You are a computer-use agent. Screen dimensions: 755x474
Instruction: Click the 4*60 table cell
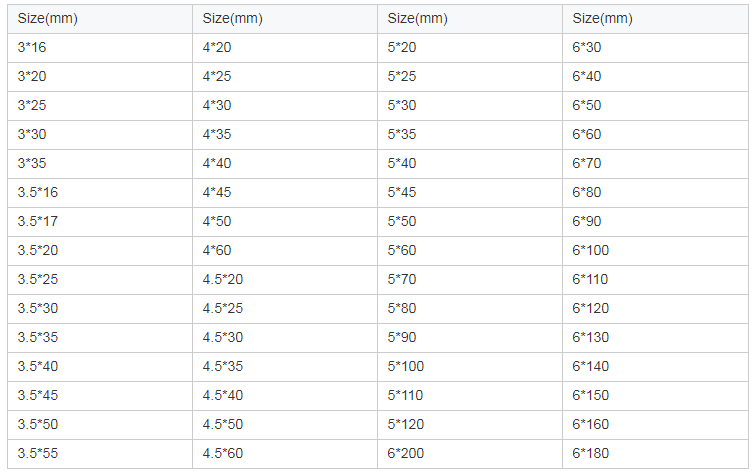point(285,250)
